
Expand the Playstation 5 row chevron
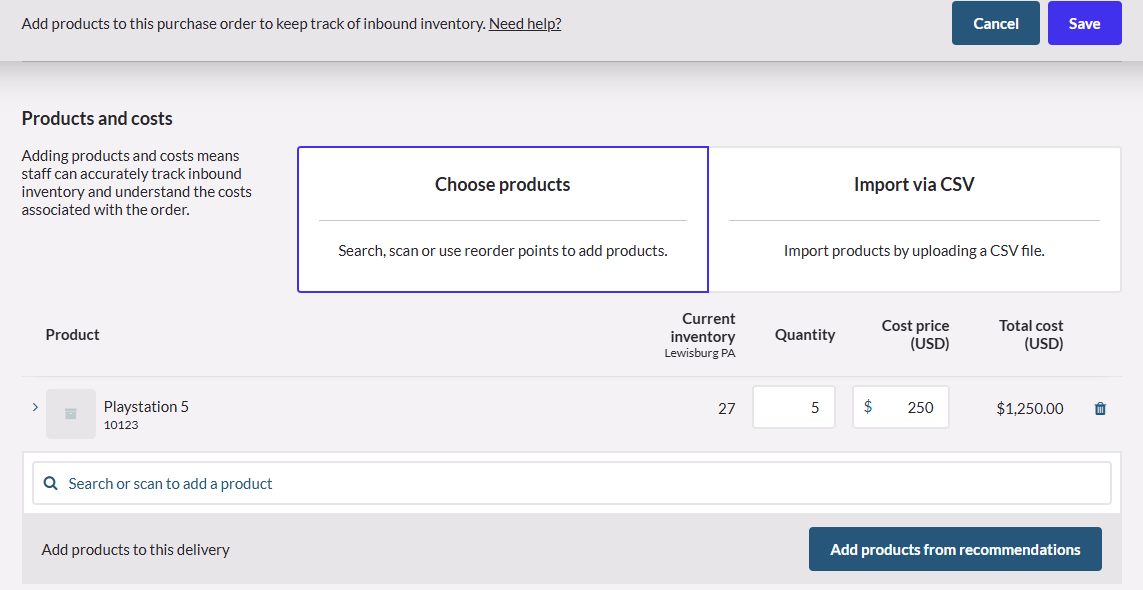[35, 407]
